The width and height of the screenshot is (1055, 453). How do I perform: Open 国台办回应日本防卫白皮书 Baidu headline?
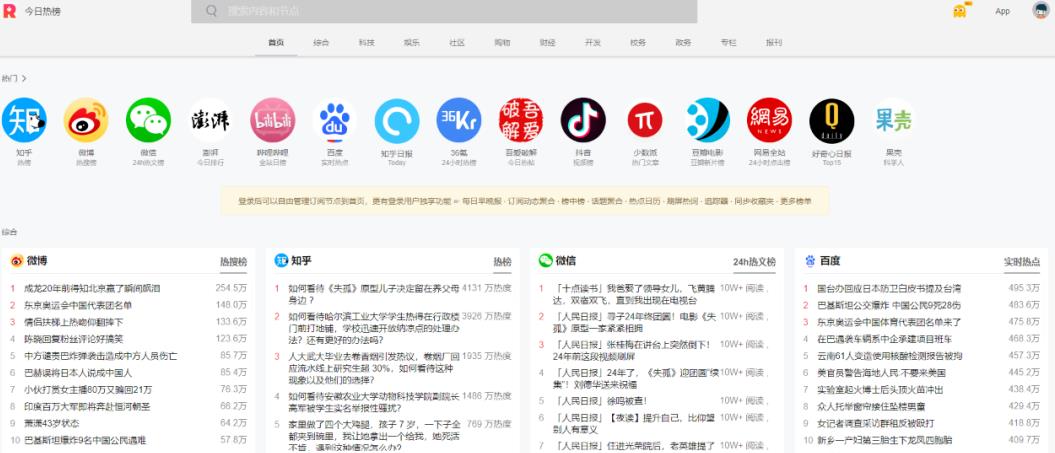(x=889, y=288)
